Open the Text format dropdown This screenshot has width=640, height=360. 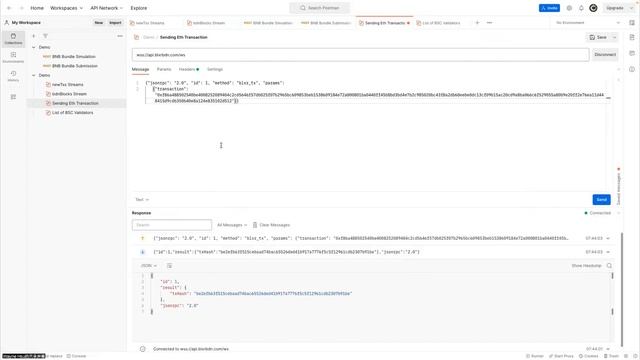pos(142,200)
